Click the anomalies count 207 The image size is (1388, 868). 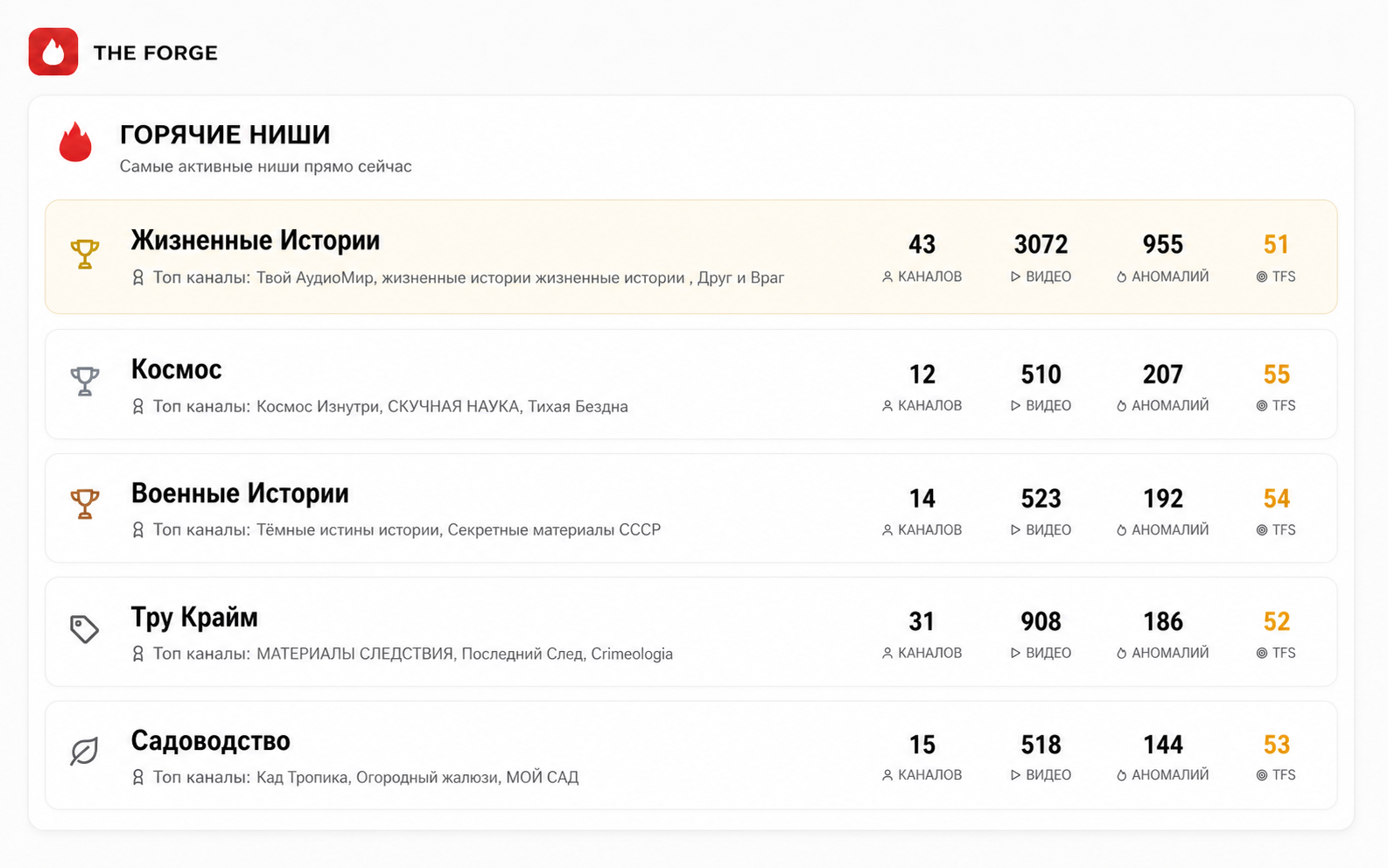tap(1163, 374)
